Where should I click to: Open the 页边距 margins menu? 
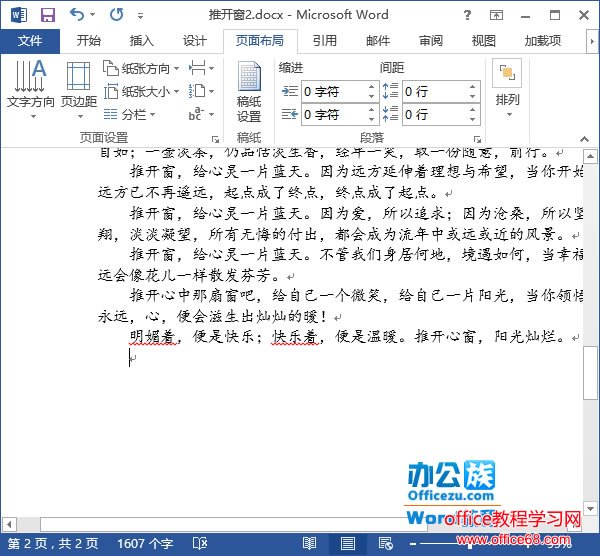point(79,89)
